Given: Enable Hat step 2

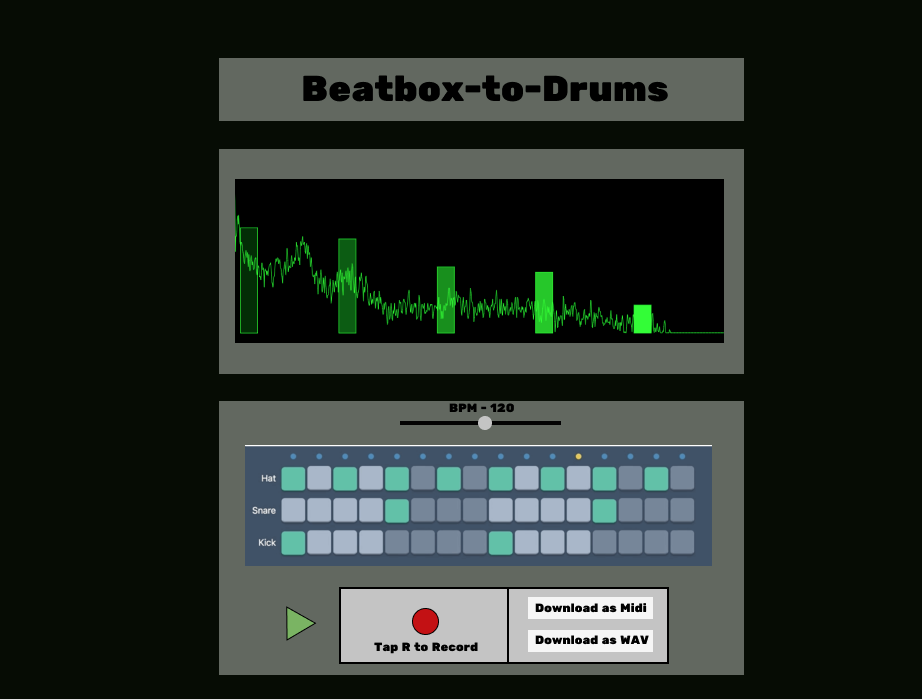Looking at the screenshot, I should pos(319,478).
